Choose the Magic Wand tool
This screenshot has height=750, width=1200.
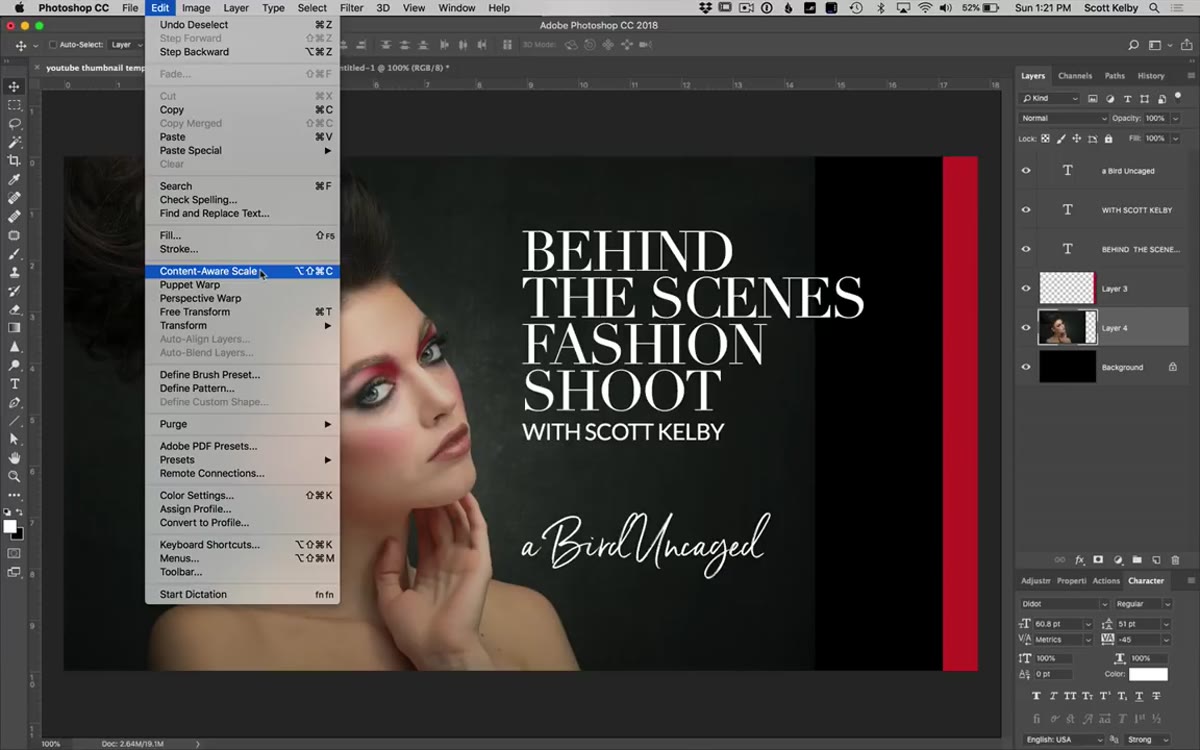[14, 142]
